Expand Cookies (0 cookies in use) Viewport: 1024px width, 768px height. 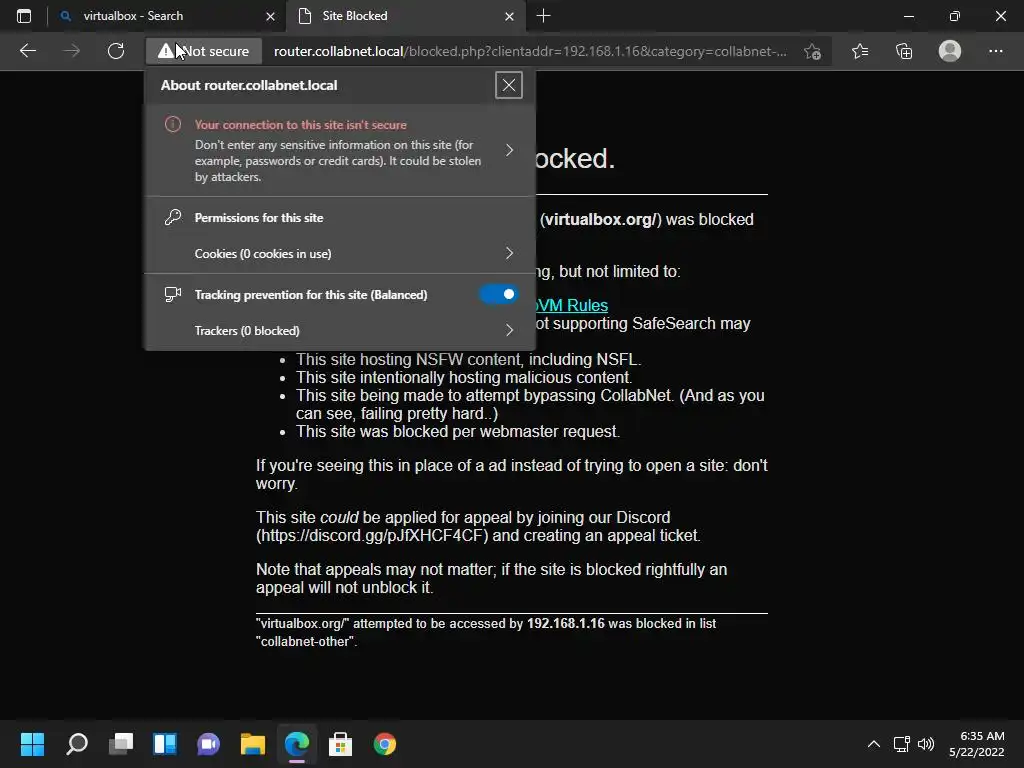click(x=340, y=253)
